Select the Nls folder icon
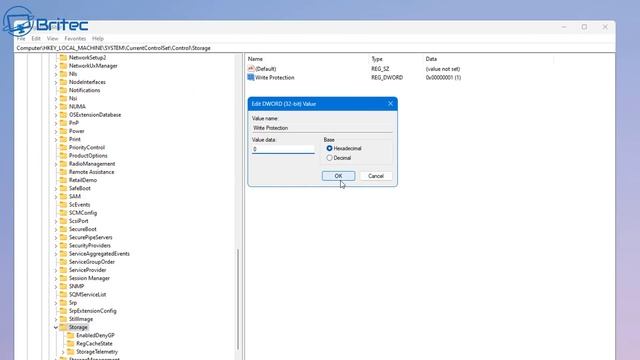Screen dimensions: 640x360 (63, 74)
